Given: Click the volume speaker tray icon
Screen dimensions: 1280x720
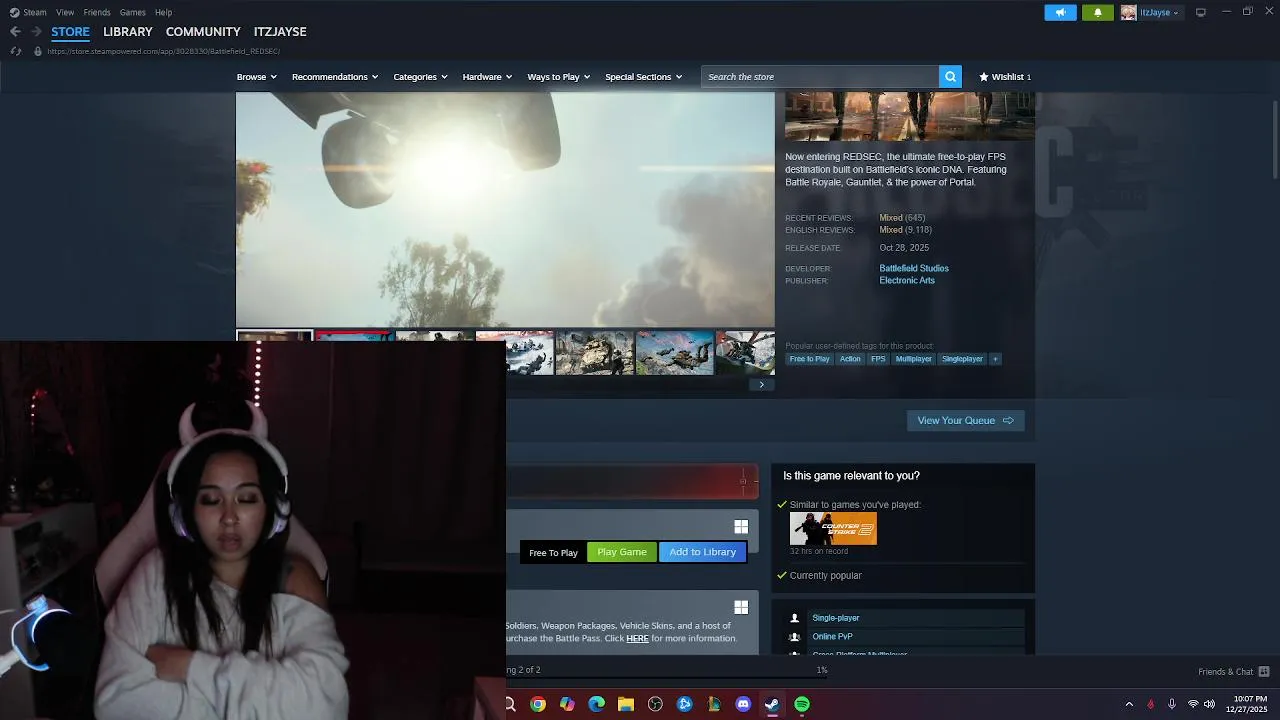Looking at the screenshot, I should (1209, 704).
